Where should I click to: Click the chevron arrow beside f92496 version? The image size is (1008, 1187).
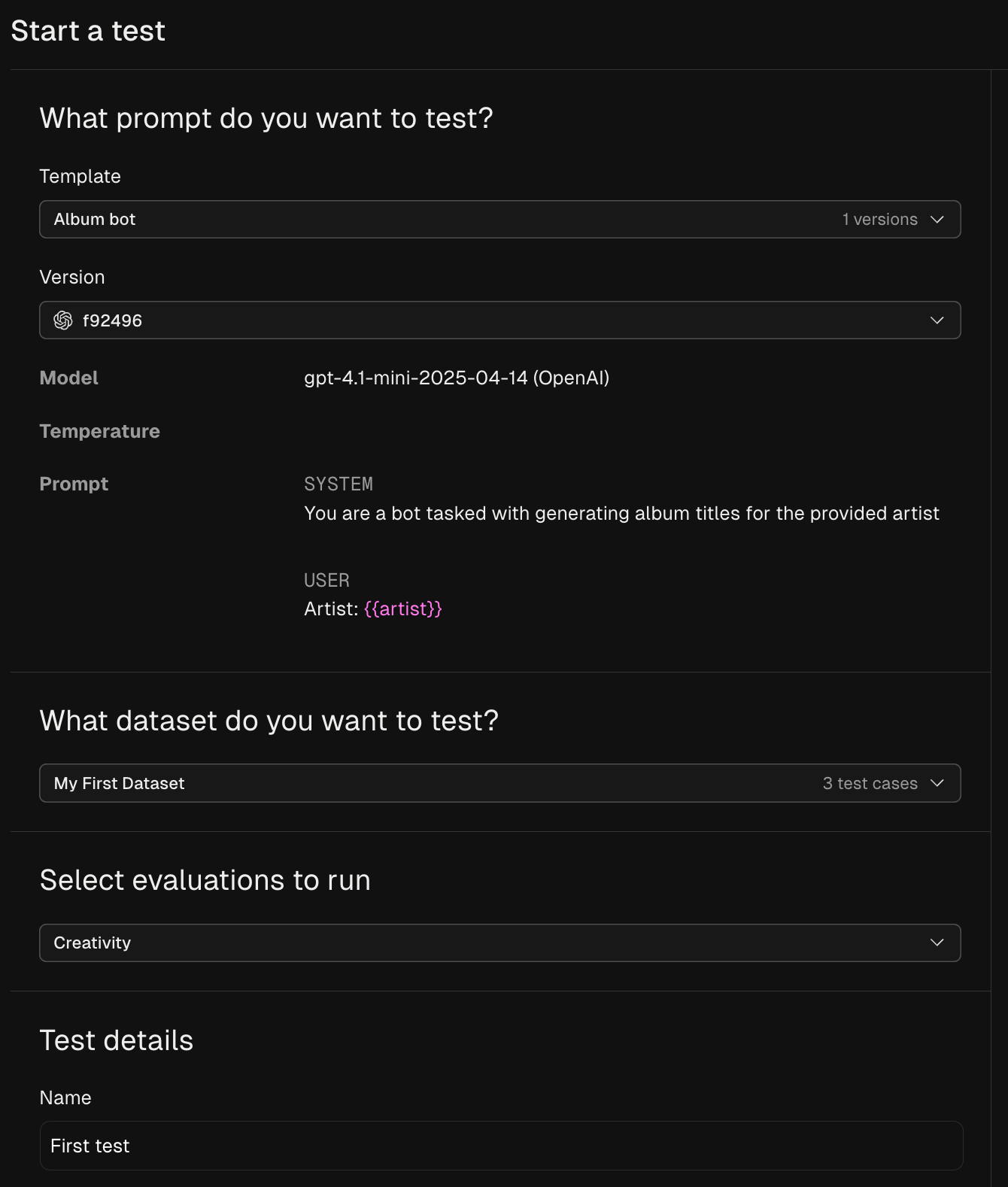coord(937,320)
